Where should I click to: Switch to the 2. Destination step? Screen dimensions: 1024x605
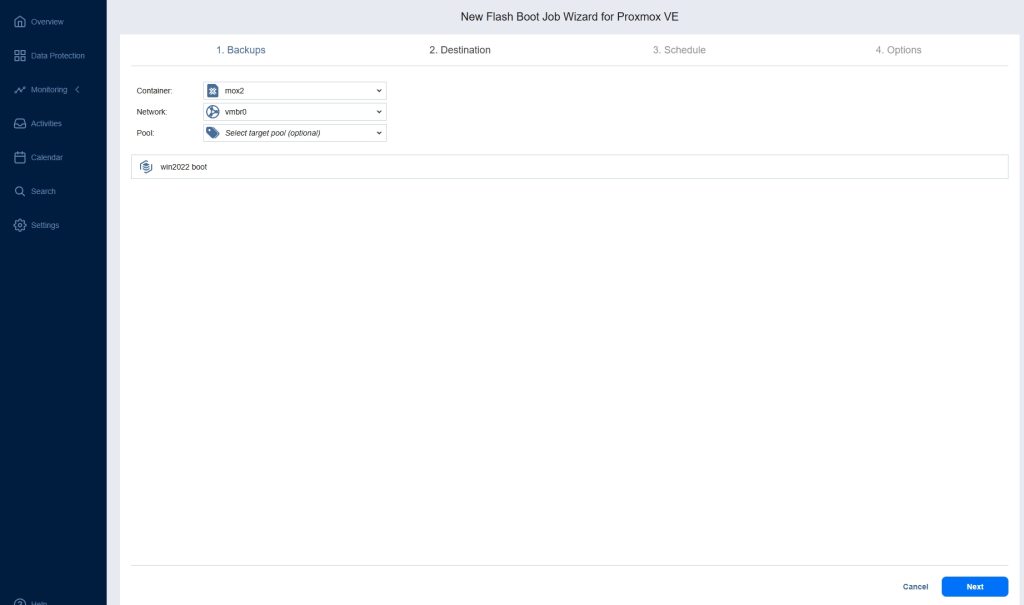tap(460, 50)
